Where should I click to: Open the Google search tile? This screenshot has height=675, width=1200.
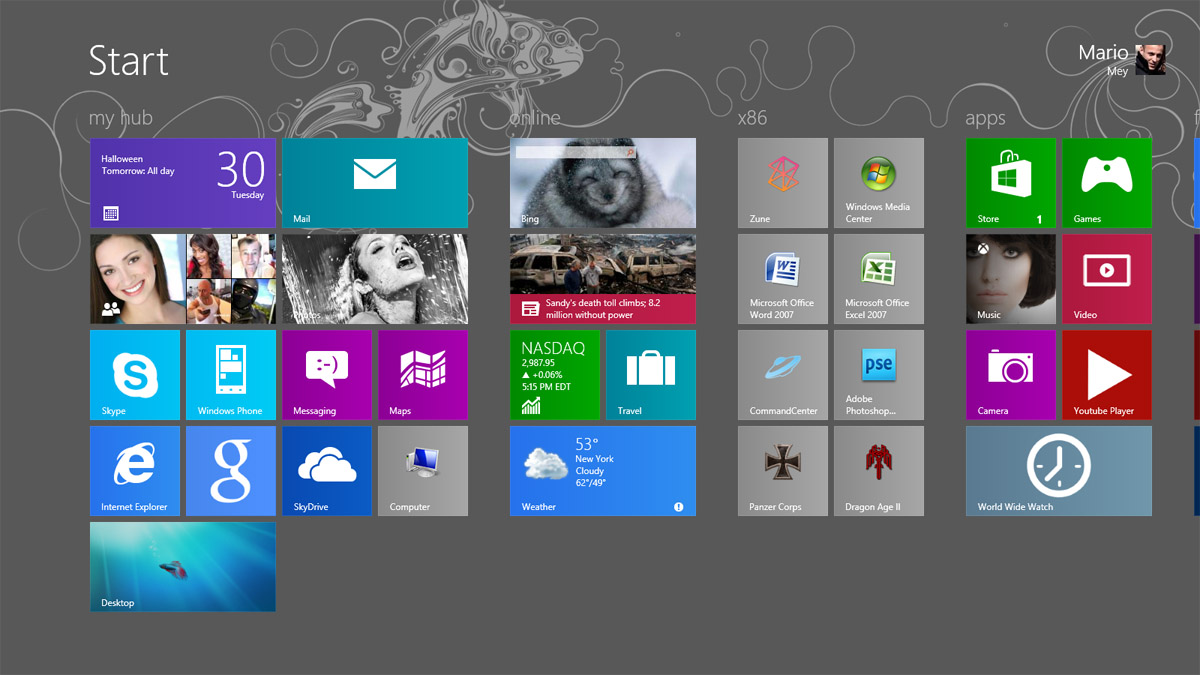tap(231, 471)
